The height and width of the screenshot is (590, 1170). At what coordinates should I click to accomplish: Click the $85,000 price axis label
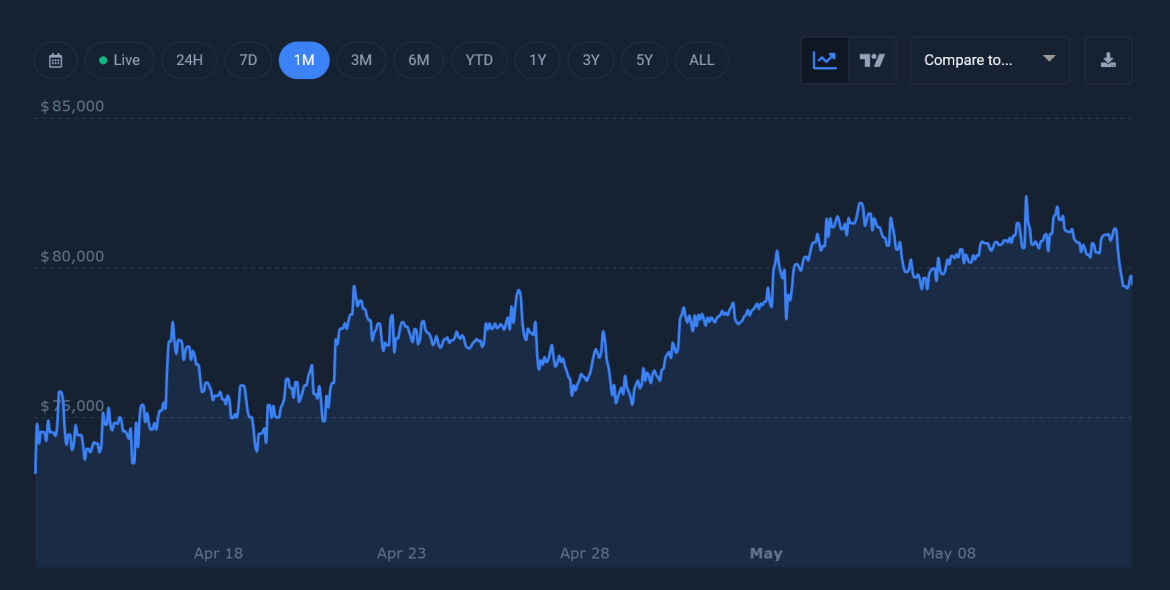(72, 107)
